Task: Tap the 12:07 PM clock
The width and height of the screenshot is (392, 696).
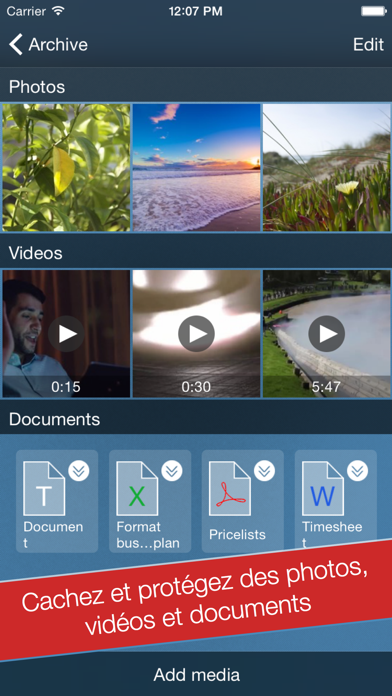Action: coord(196,11)
